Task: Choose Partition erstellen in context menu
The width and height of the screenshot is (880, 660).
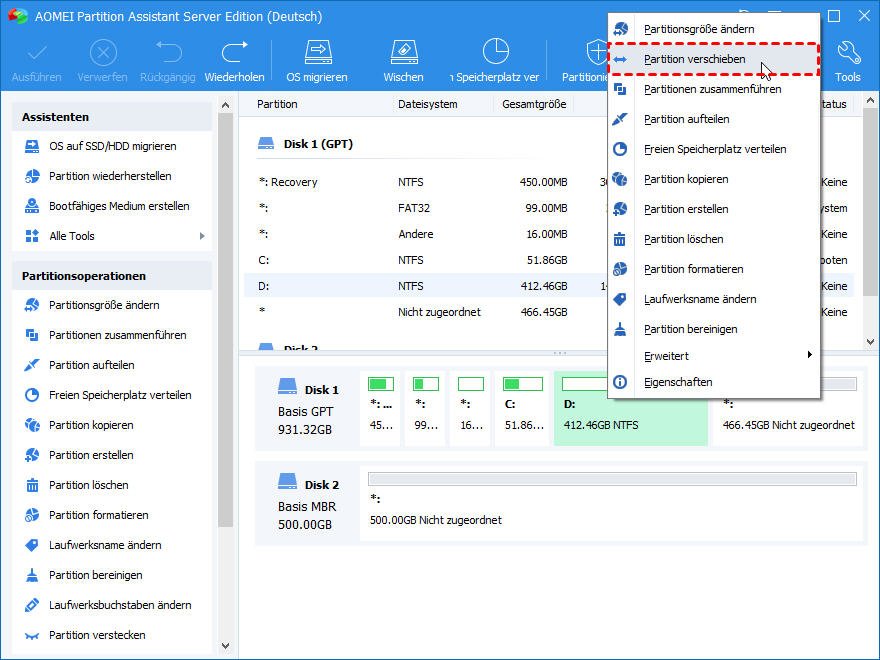Action: (714, 209)
